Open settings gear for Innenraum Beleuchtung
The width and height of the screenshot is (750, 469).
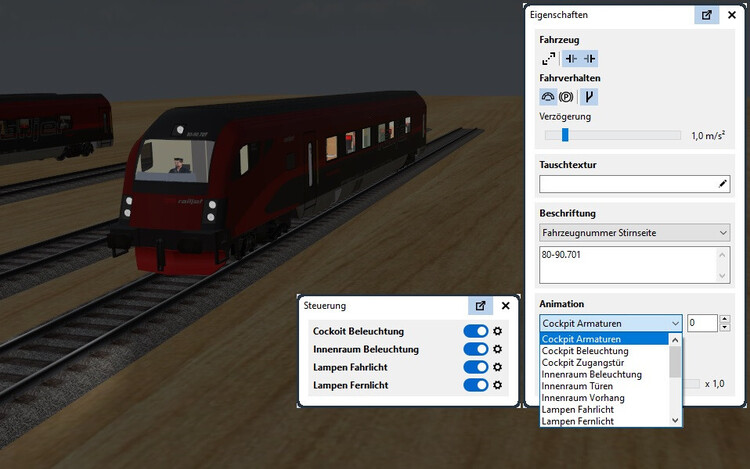pos(497,349)
